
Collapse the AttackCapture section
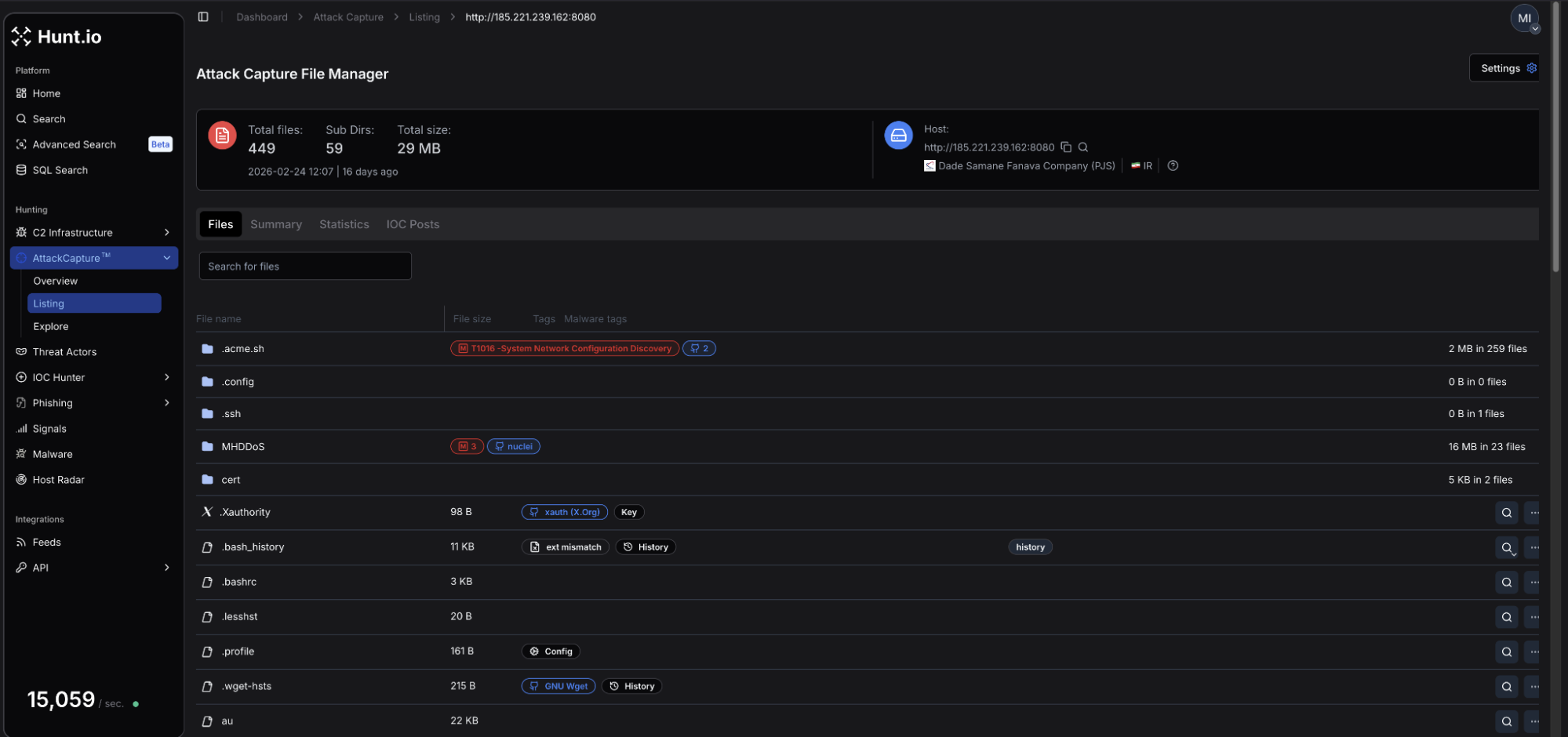166,257
